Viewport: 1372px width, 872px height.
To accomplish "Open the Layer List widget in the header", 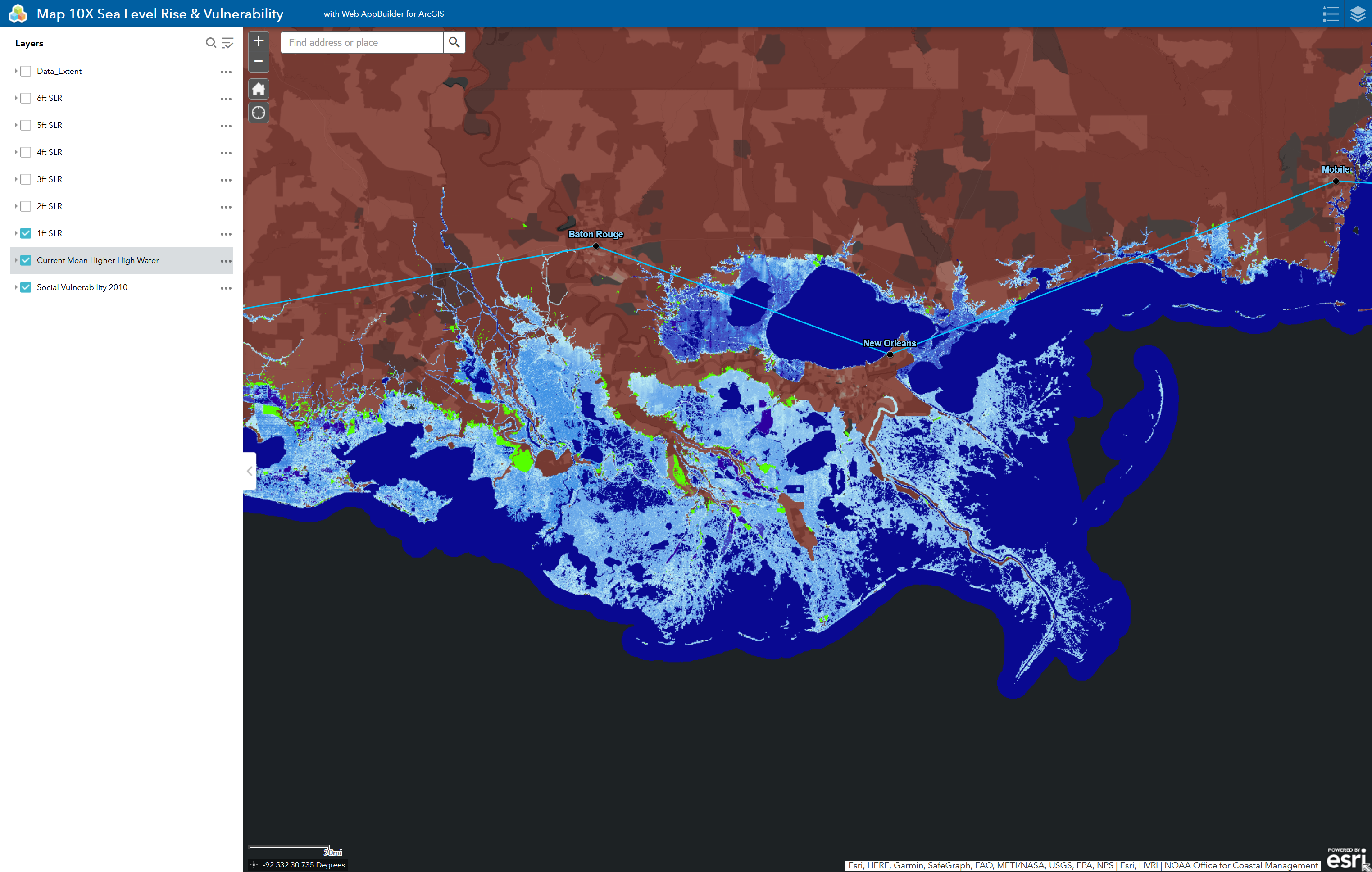I will click(x=1358, y=14).
